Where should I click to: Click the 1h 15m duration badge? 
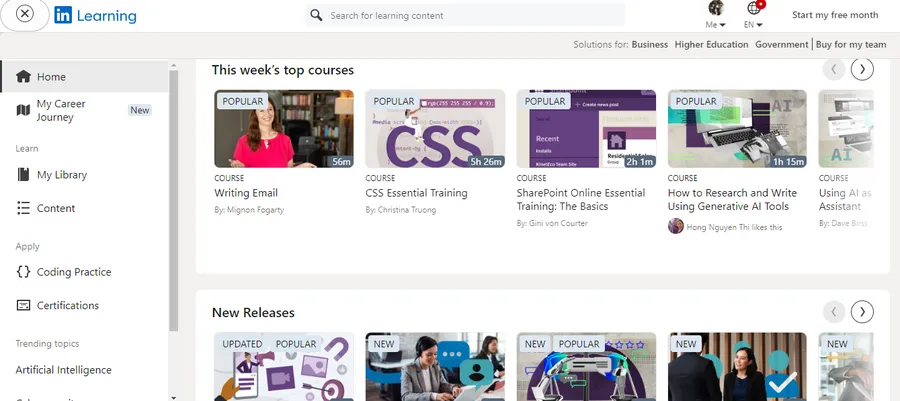tap(788, 162)
